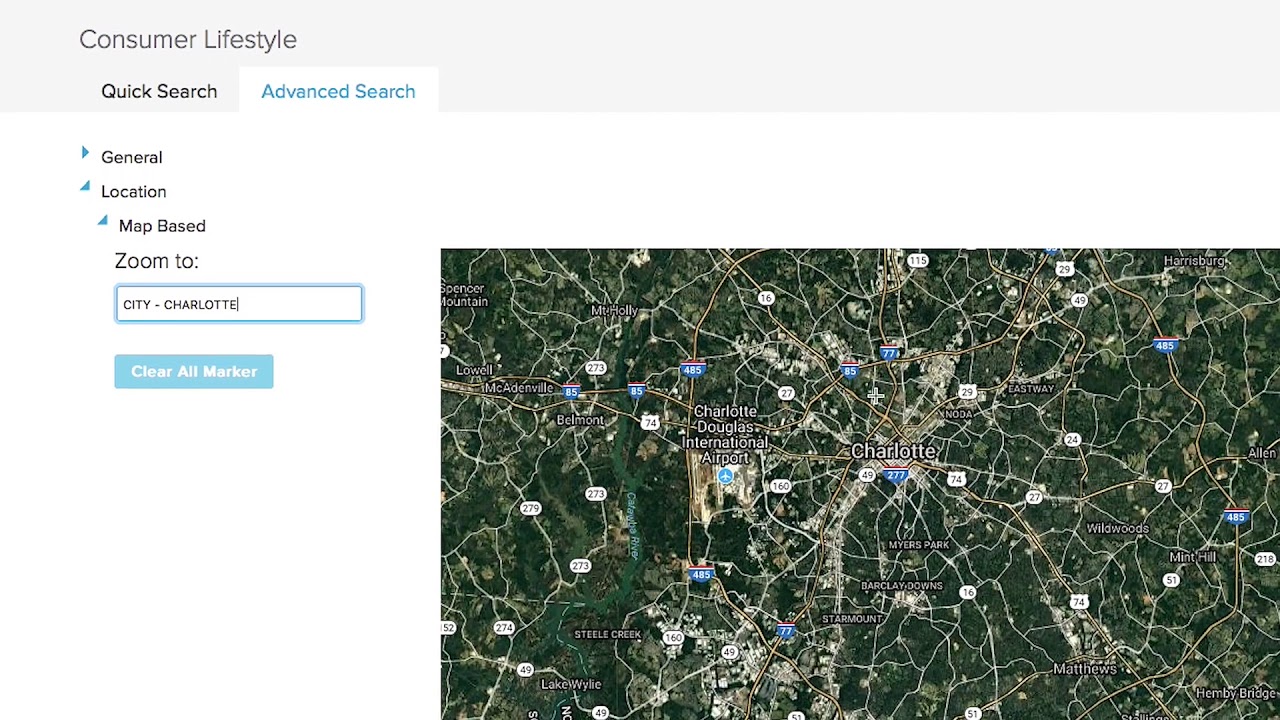Click the Steele Creek label on map
Screen dimensions: 1280x720
[x=607, y=634]
